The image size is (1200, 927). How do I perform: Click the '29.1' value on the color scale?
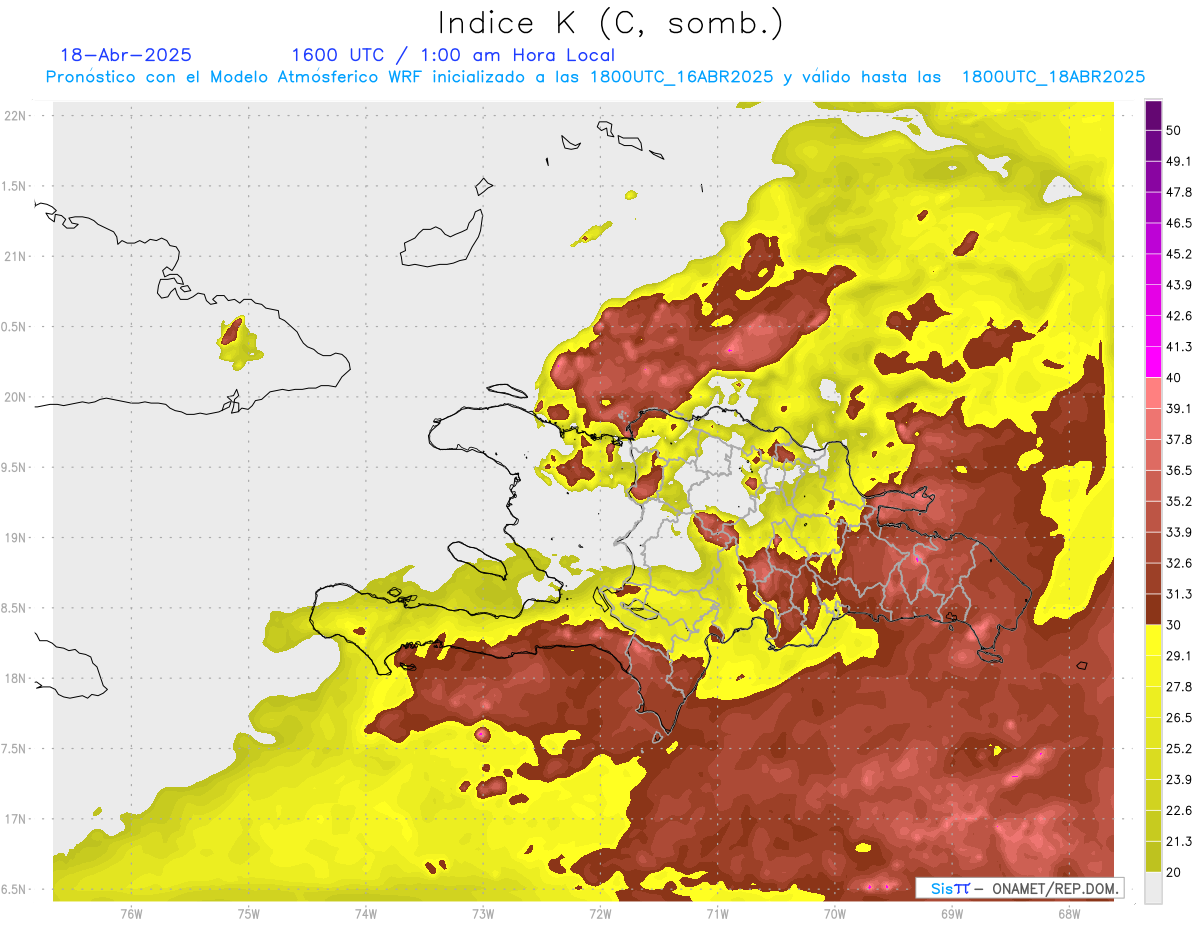coord(1179,656)
